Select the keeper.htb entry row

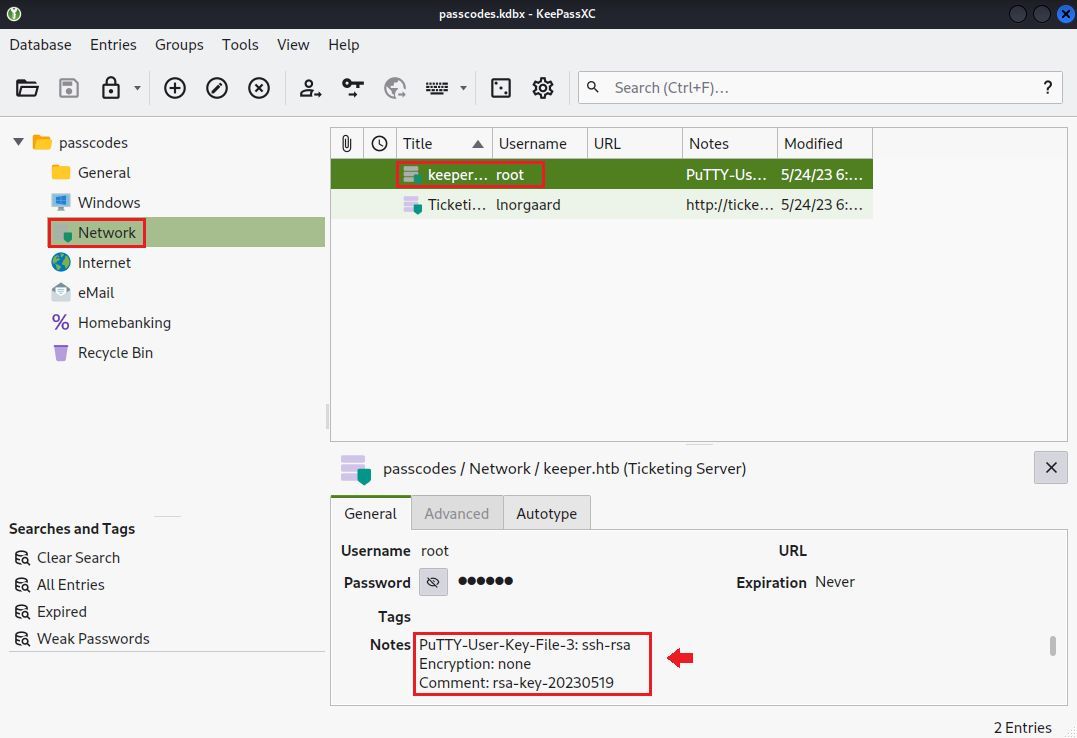602,175
